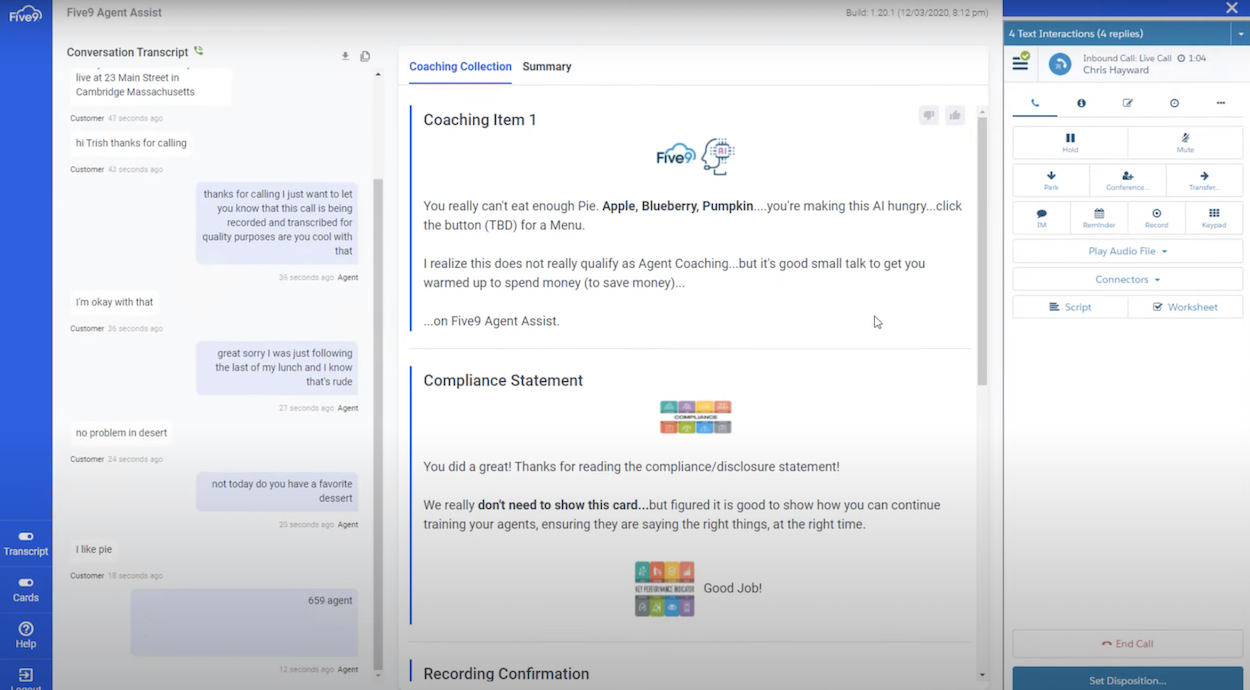The image size is (1250, 690).
Task: Click the 'I'm okay with that' message
Action: click(x=114, y=302)
